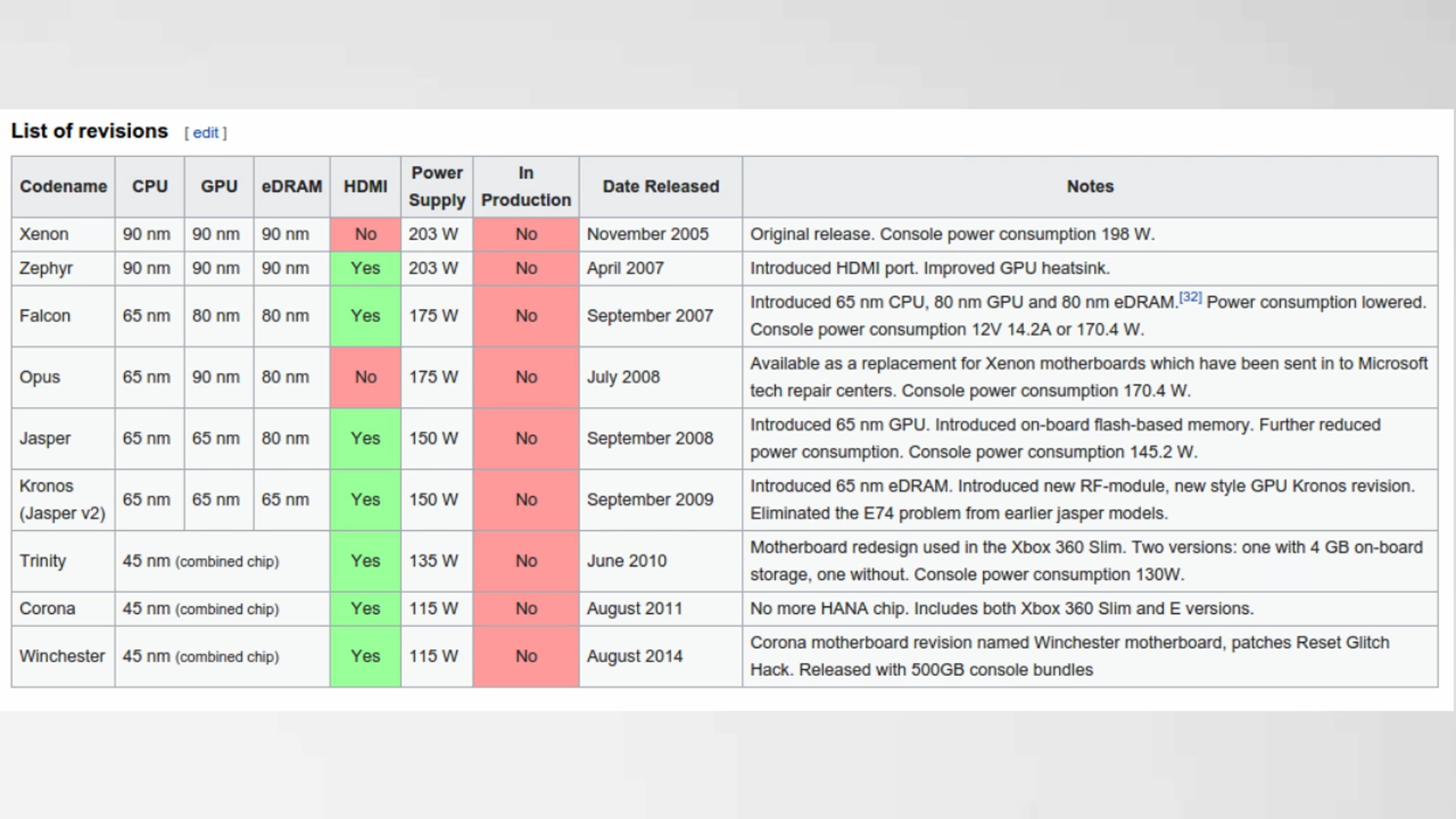
Task: Click the eDRAM column header
Action: 292,186
